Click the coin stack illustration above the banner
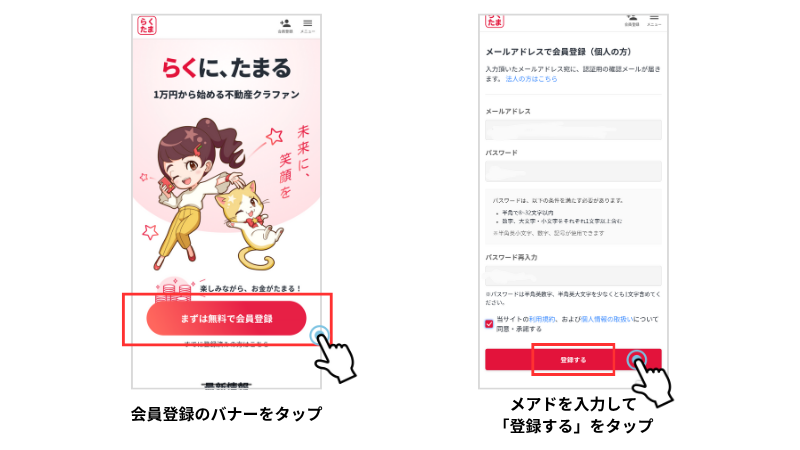The width and height of the screenshot is (800, 450). (x=175, y=289)
